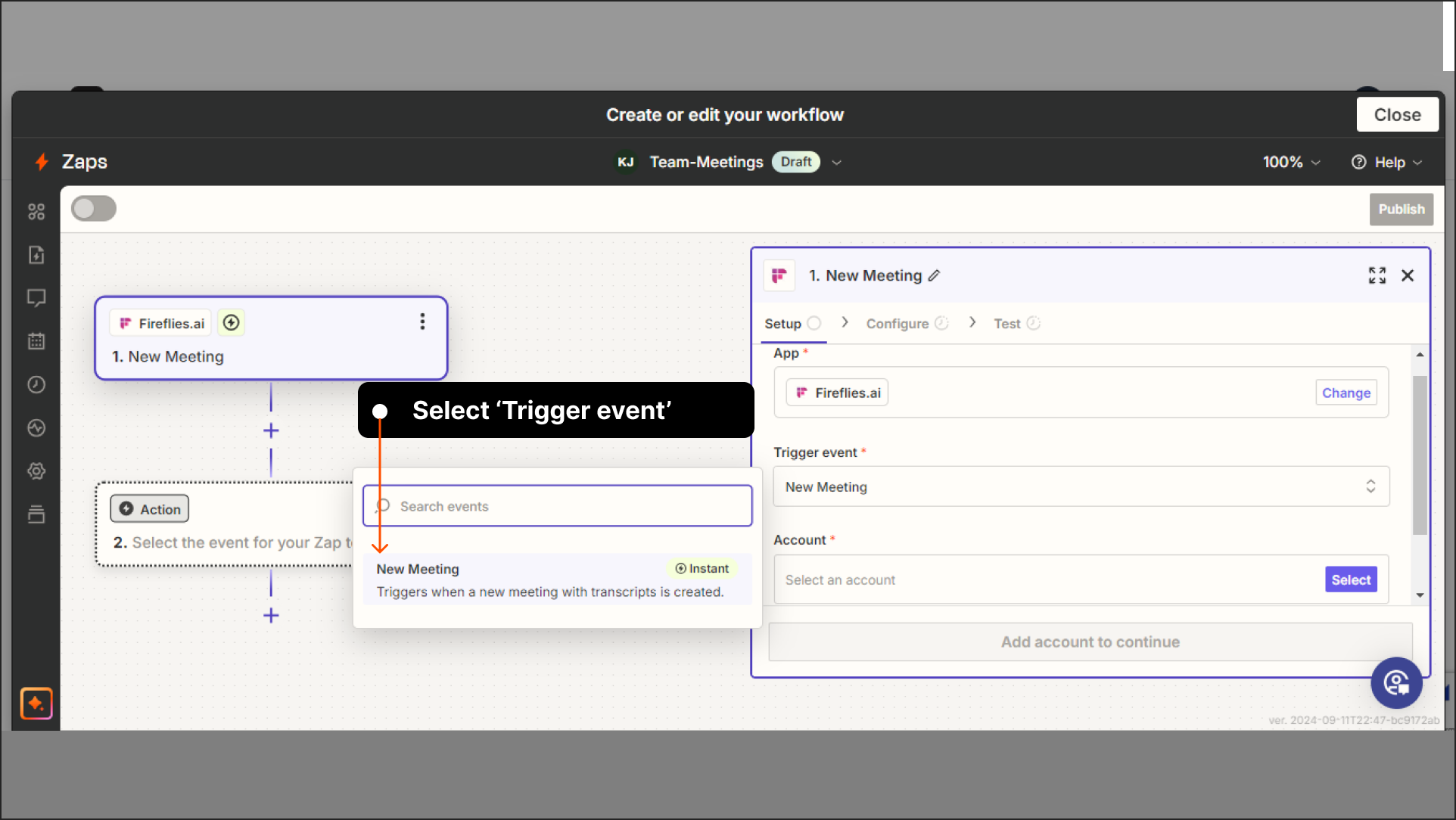This screenshot has height=820, width=1456.
Task: Close the New Meeting step panel
Action: (x=1408, y=275)
